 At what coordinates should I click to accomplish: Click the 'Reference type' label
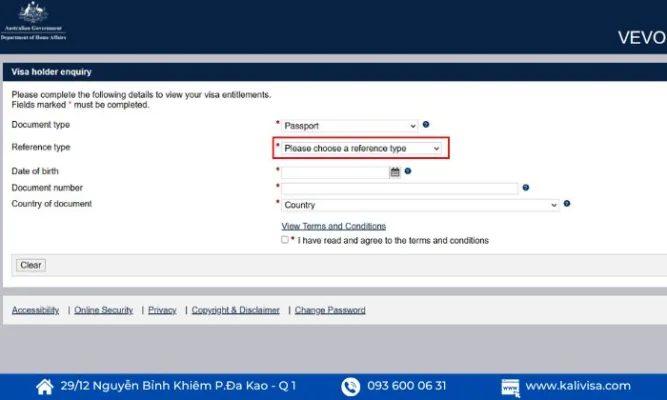point(41,147)
